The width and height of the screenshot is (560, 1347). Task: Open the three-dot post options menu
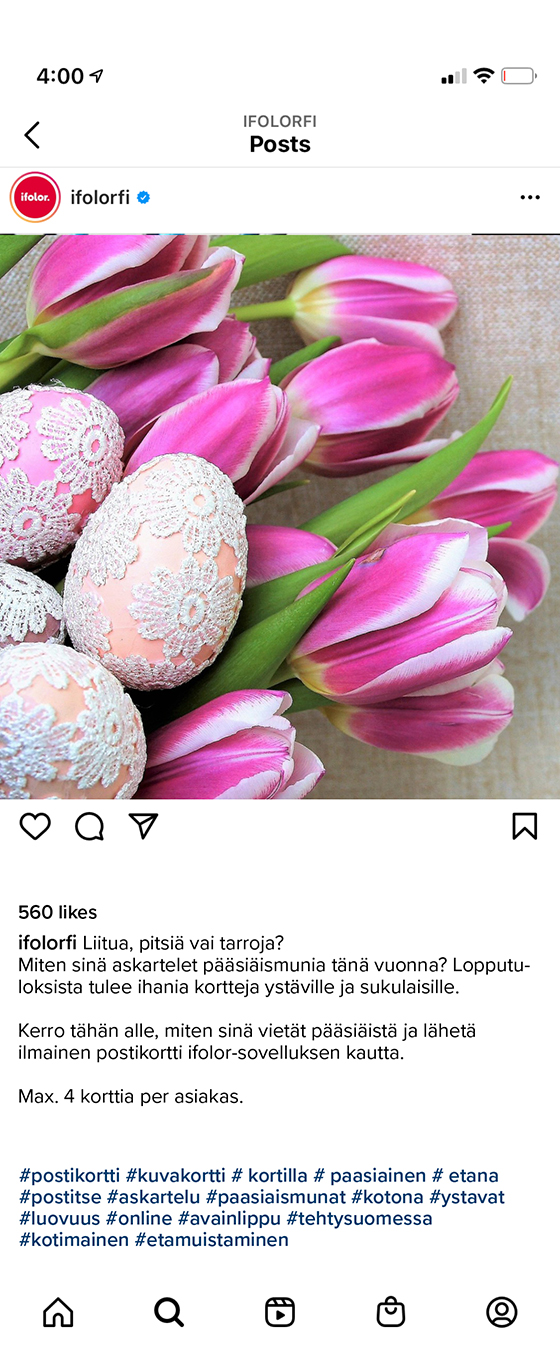[530, 198]
